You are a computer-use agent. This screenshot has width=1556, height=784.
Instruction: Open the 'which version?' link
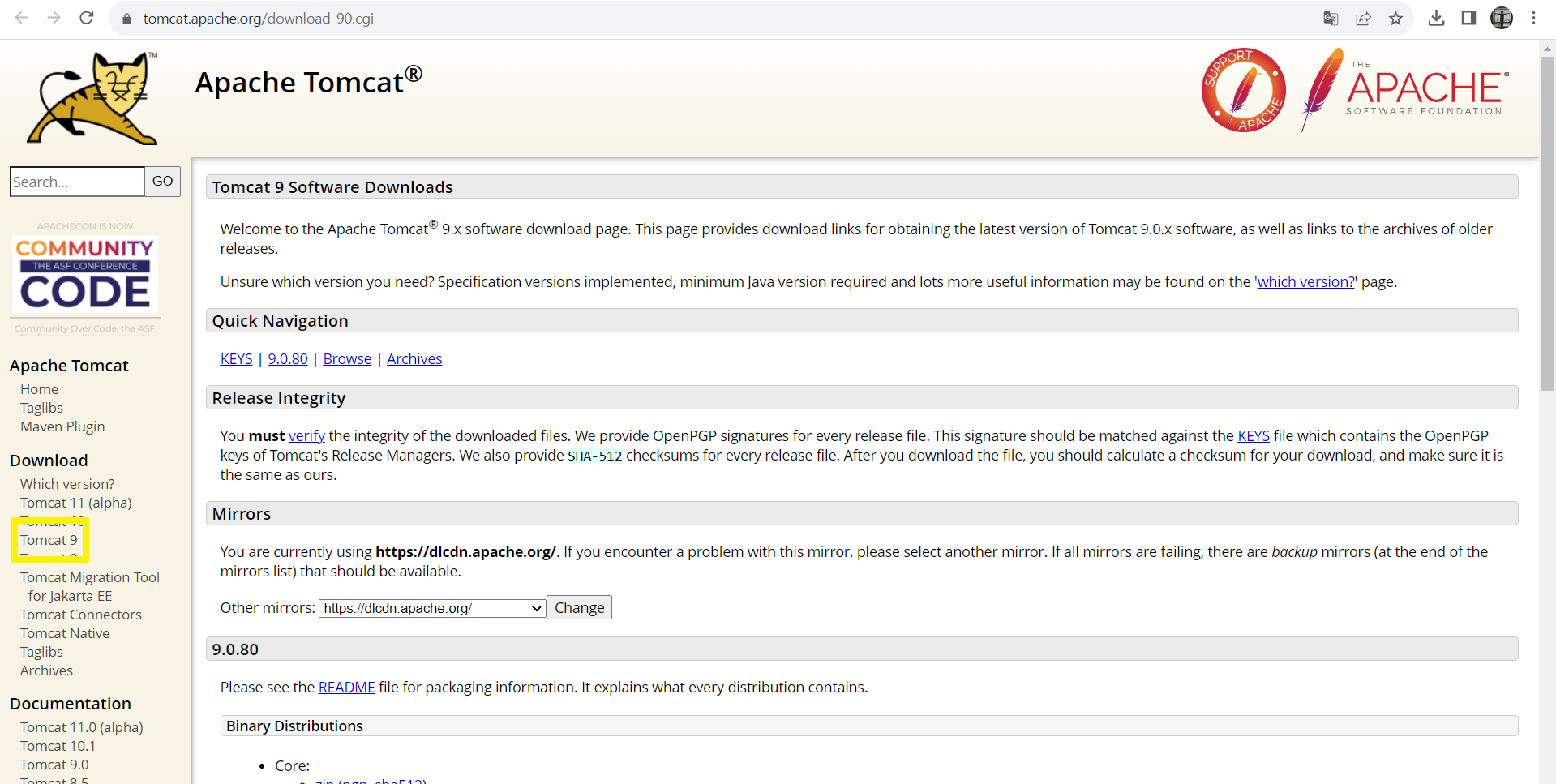coord(1306,281)
